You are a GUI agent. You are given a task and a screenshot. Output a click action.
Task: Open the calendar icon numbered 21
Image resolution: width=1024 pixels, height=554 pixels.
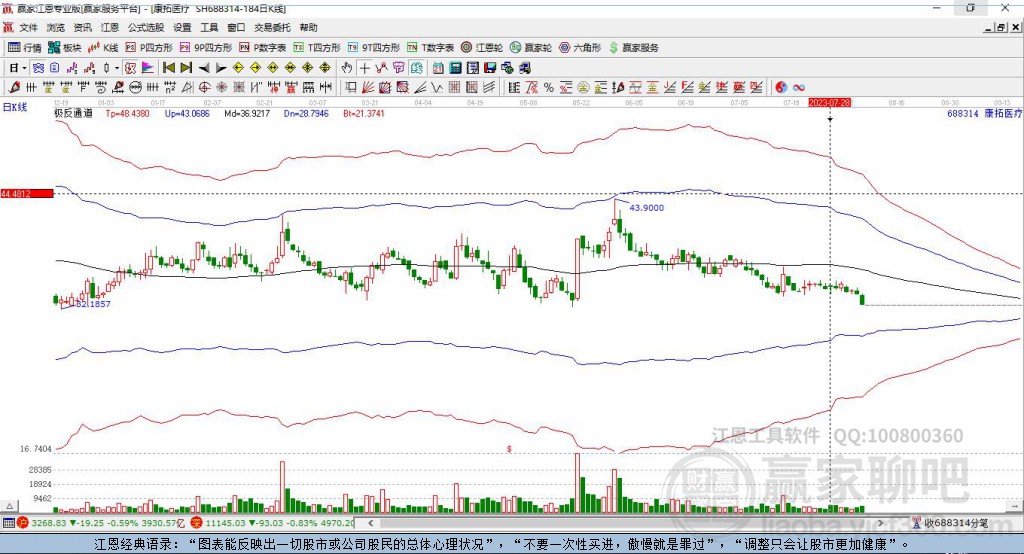(x=438, y=68)
